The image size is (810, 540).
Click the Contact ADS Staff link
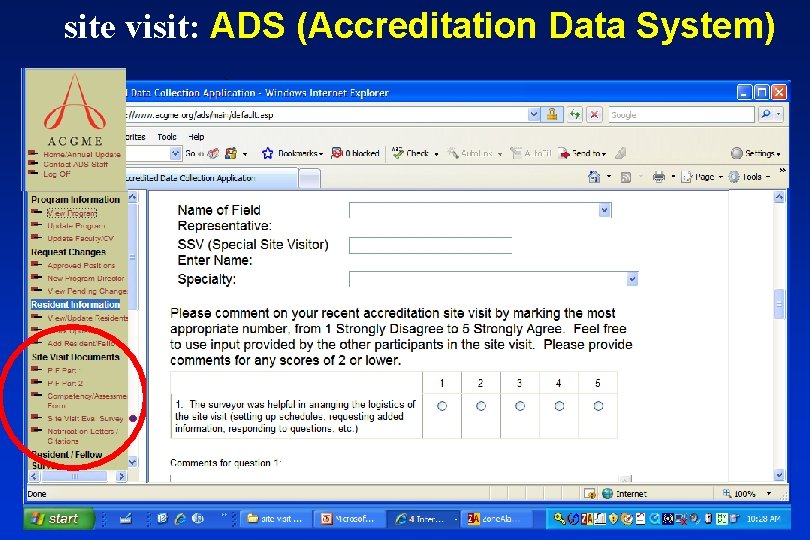[75, 164]
